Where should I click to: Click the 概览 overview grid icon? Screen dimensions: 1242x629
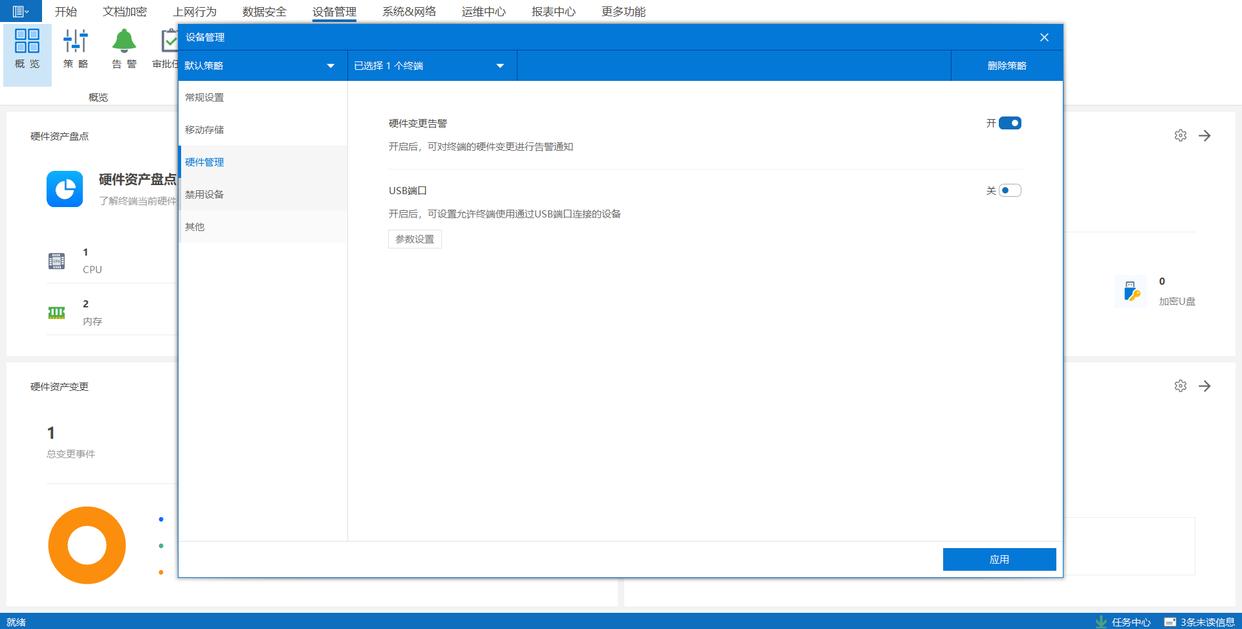coord(27,41)
